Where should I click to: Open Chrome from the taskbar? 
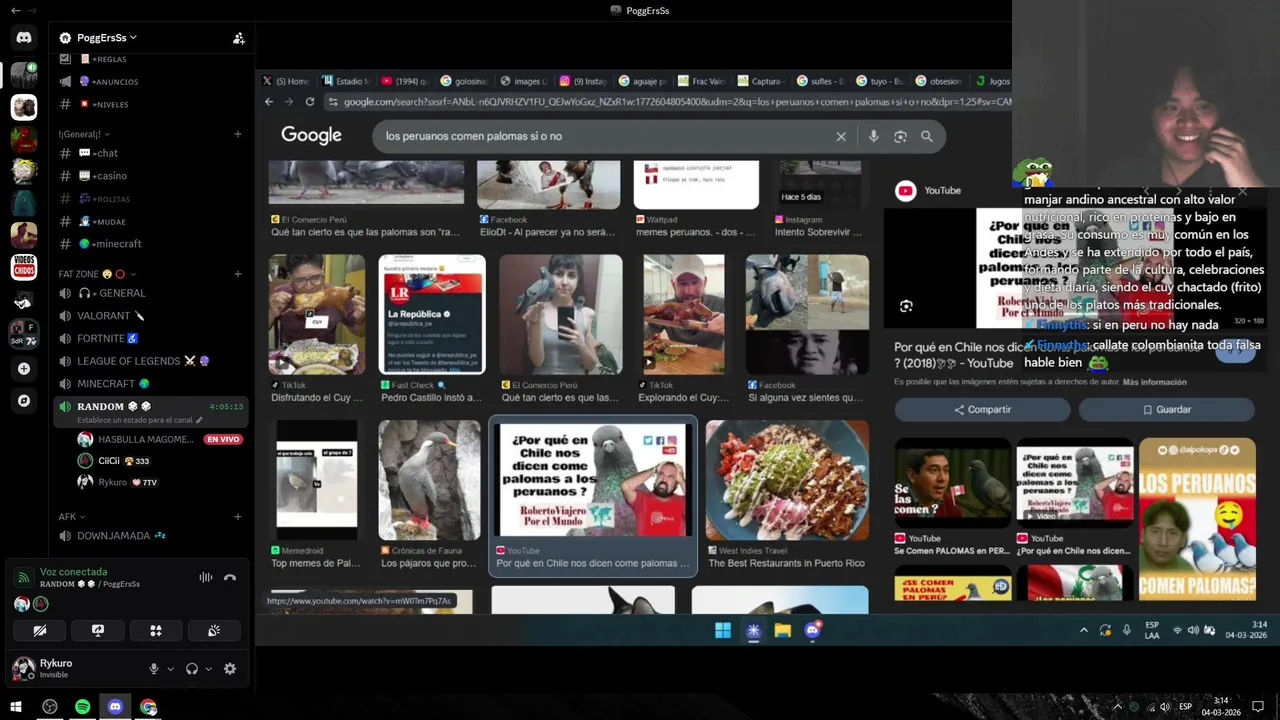148,707
